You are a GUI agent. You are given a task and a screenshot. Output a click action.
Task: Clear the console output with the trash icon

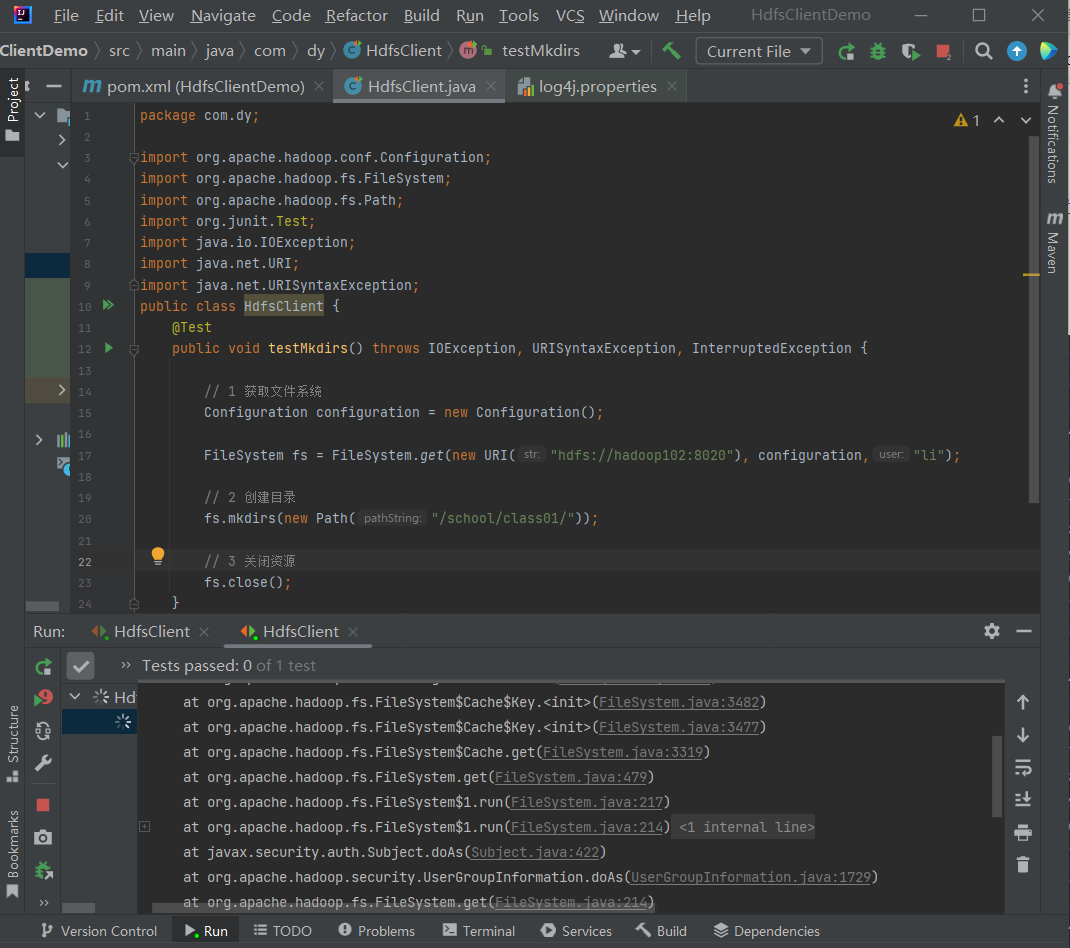pyautogui.click(x=1022, y=865)
